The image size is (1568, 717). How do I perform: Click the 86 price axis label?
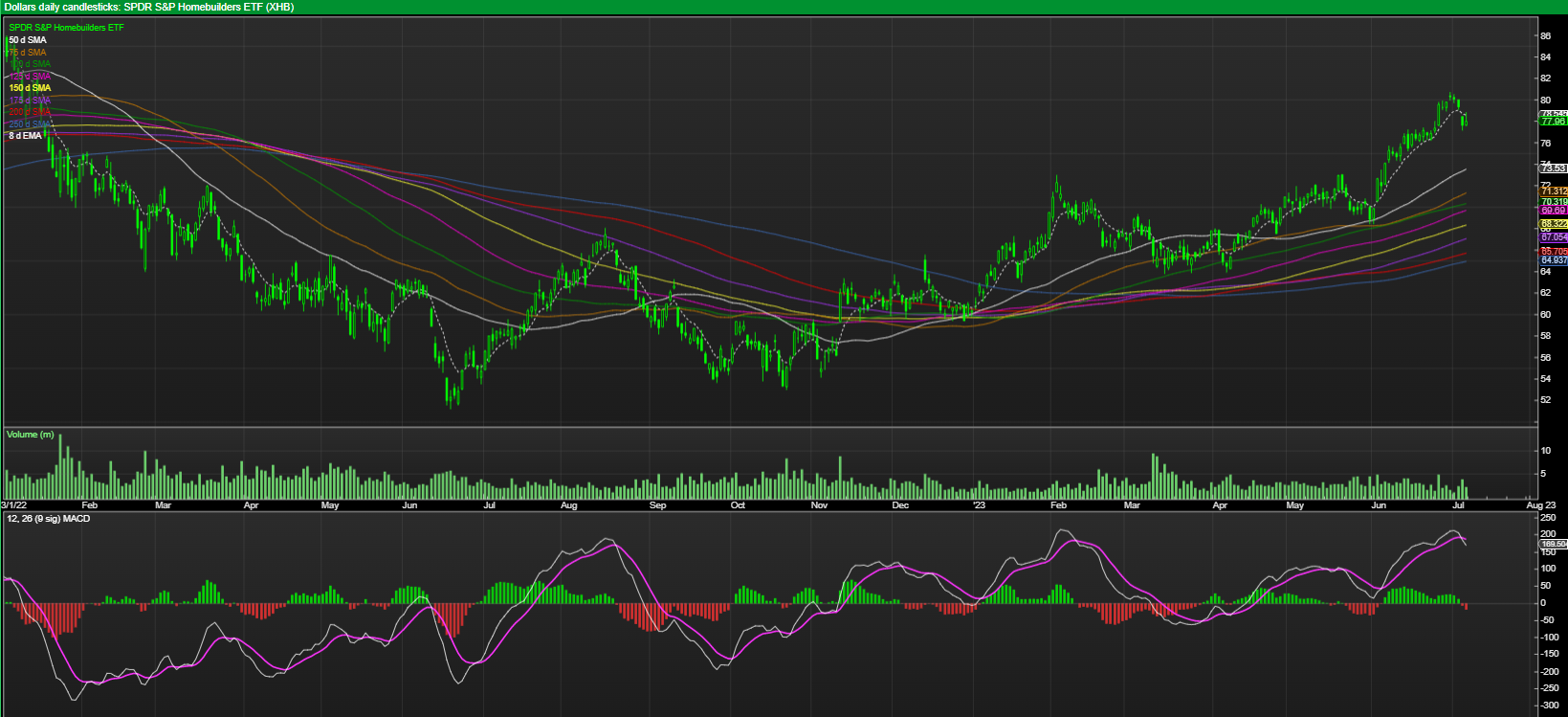coord(1545,36)
